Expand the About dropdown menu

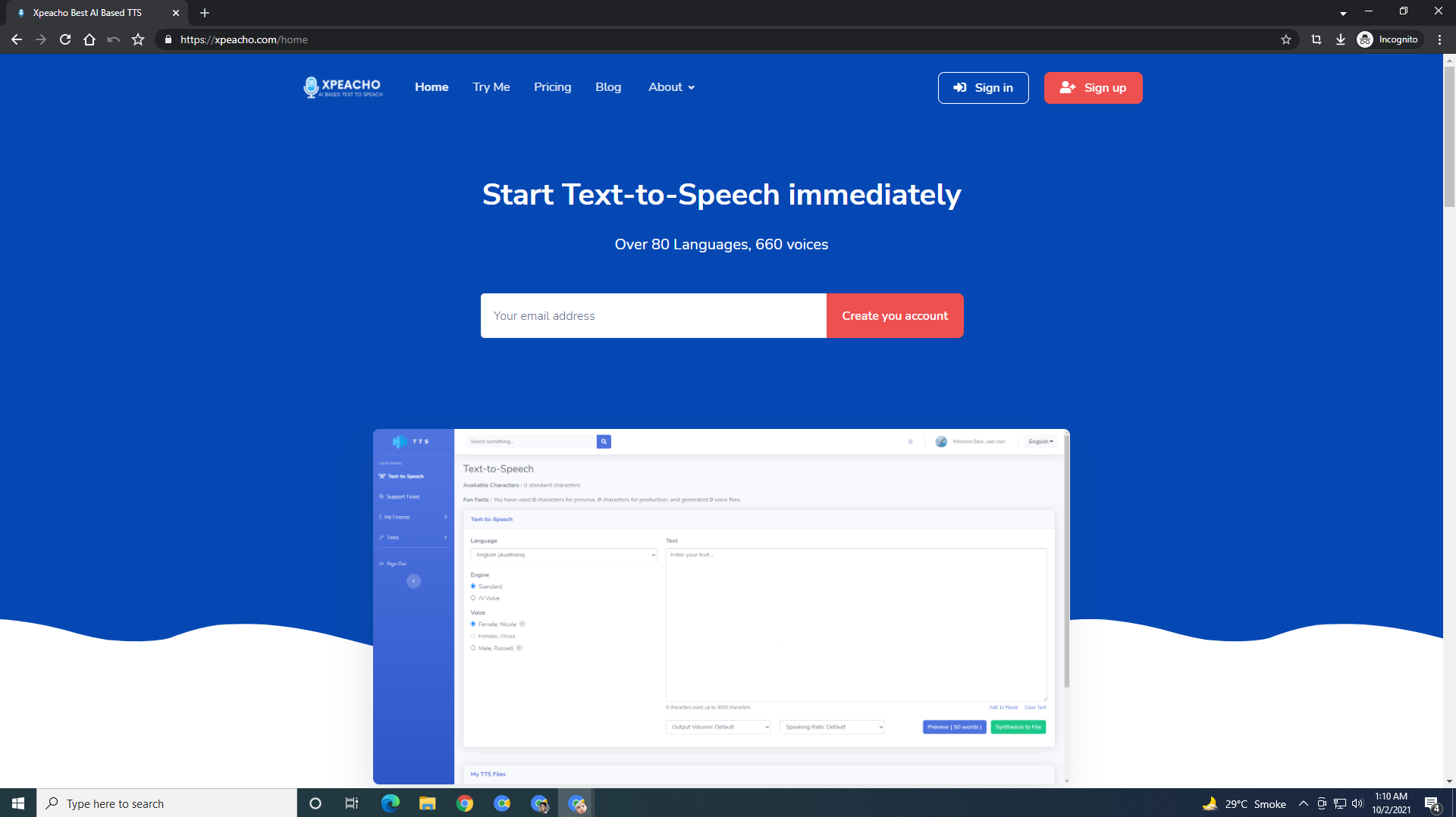point(671,87)
